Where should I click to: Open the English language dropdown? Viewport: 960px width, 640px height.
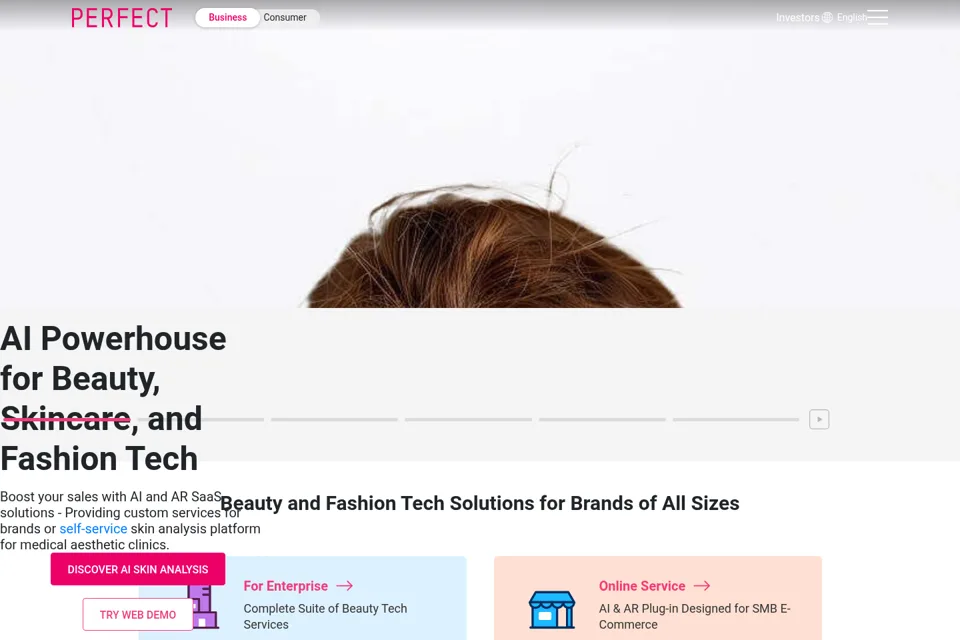coord(852,17)
